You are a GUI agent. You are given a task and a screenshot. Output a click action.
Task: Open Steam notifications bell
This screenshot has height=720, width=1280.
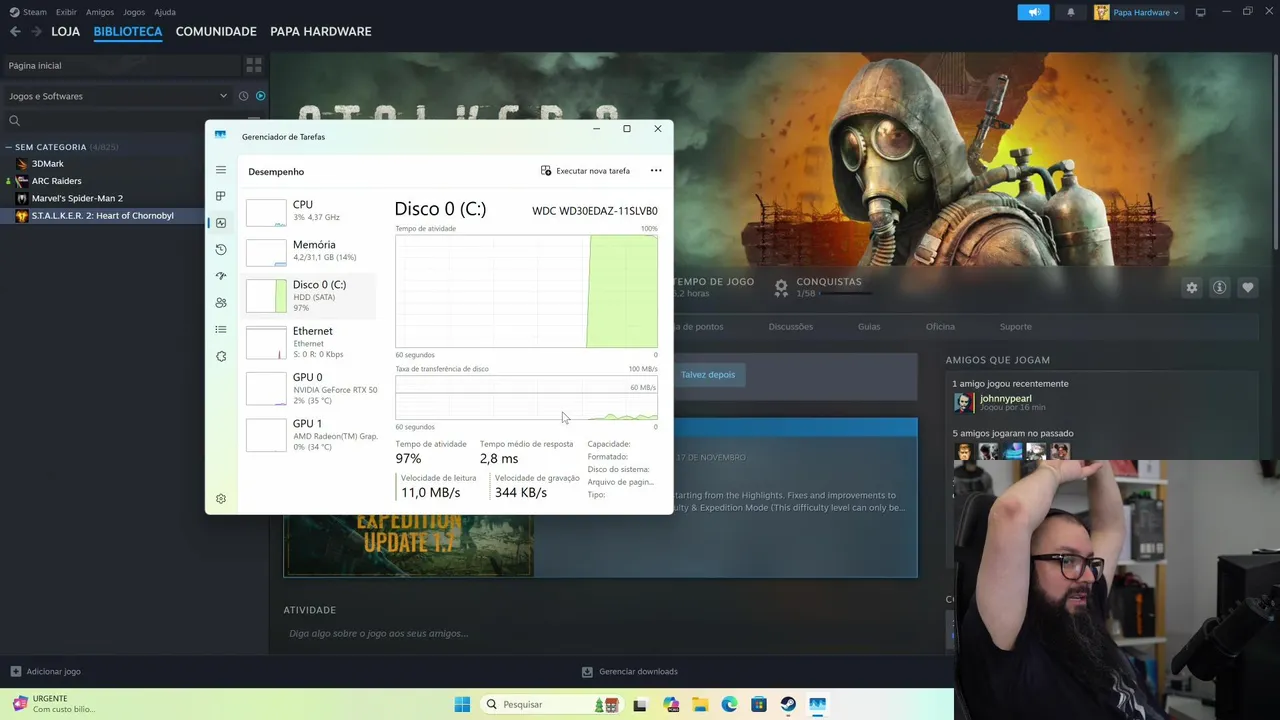(1070, 12)
